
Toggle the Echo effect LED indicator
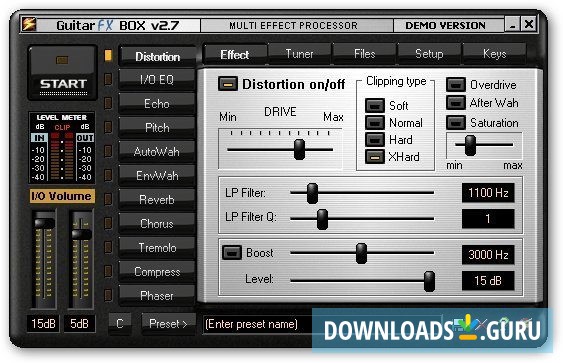coord(108,103)
